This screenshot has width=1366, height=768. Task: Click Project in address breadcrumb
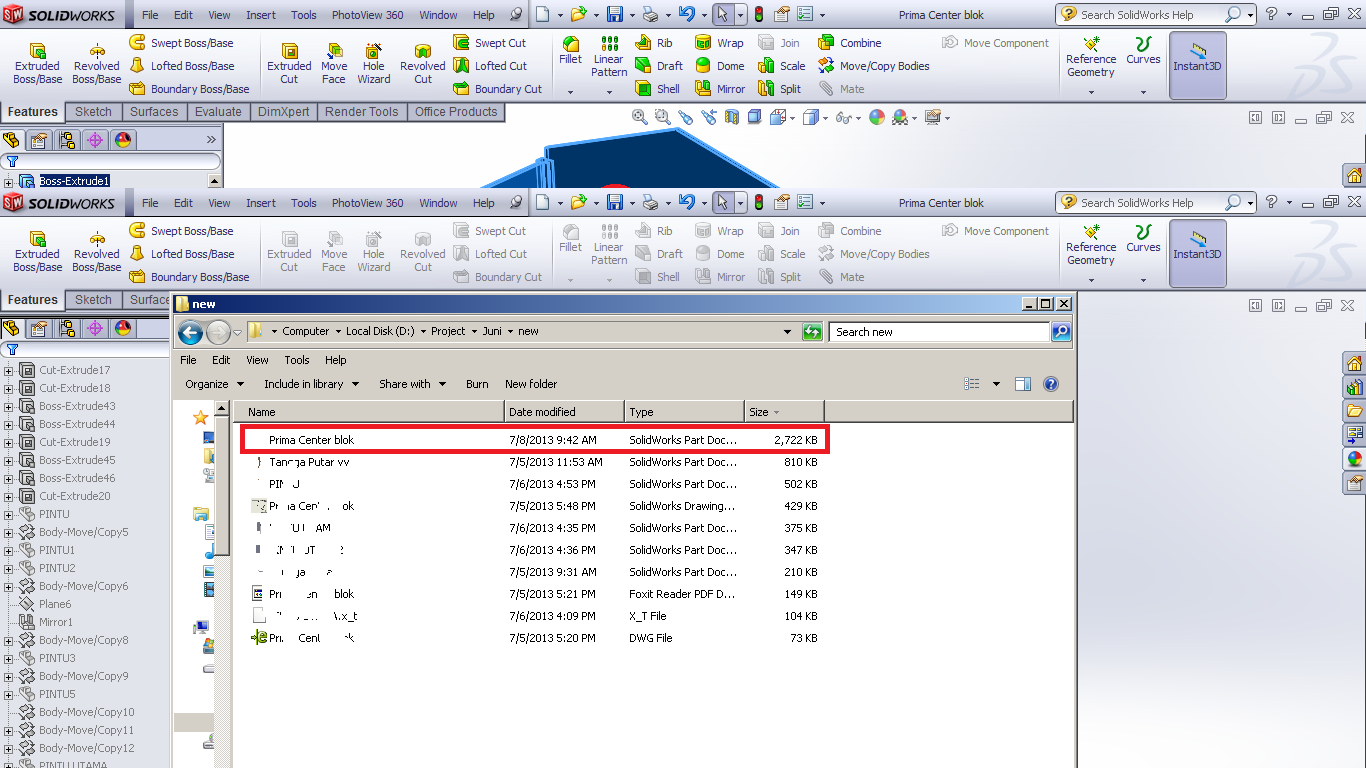[x=448, y=331]
